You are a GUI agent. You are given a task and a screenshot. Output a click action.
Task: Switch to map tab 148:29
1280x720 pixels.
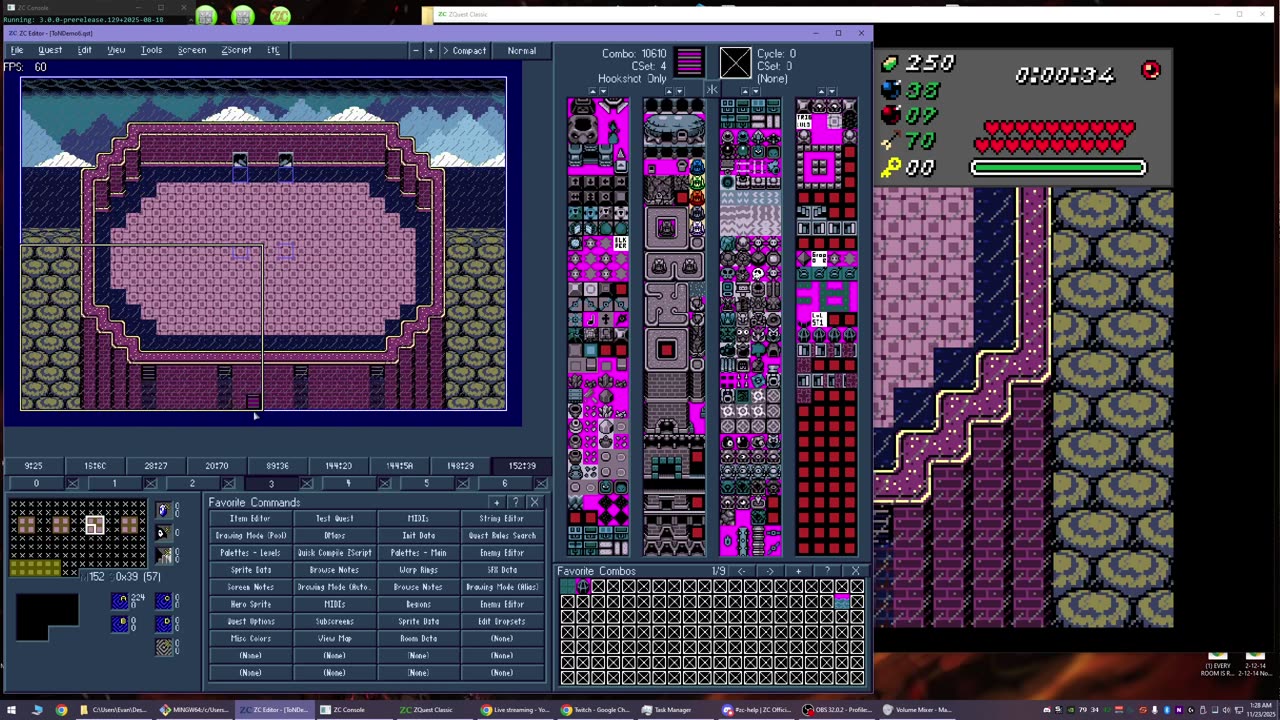[x=460, y=466]
